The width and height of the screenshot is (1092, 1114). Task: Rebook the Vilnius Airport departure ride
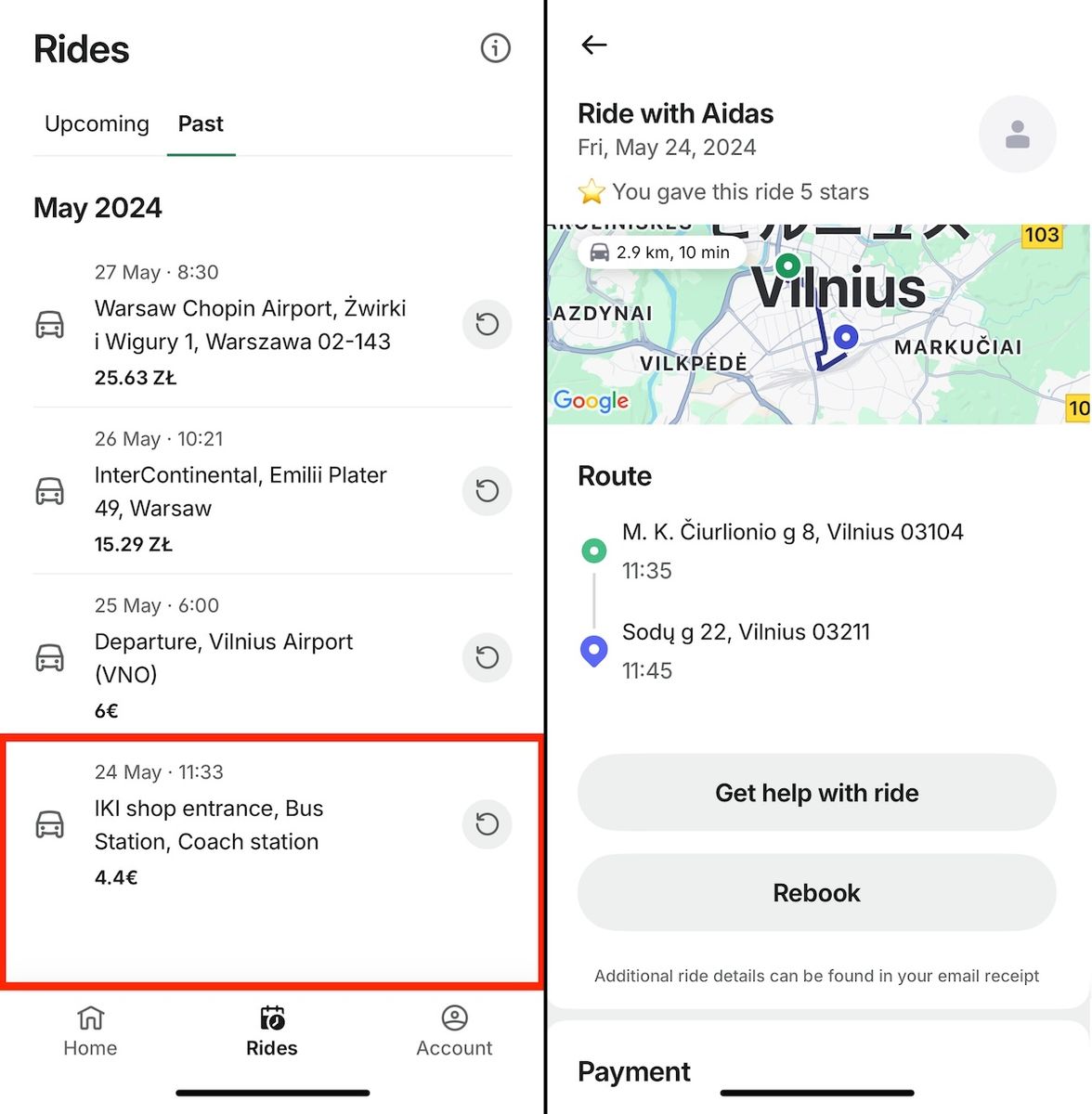tap(487, 657)
